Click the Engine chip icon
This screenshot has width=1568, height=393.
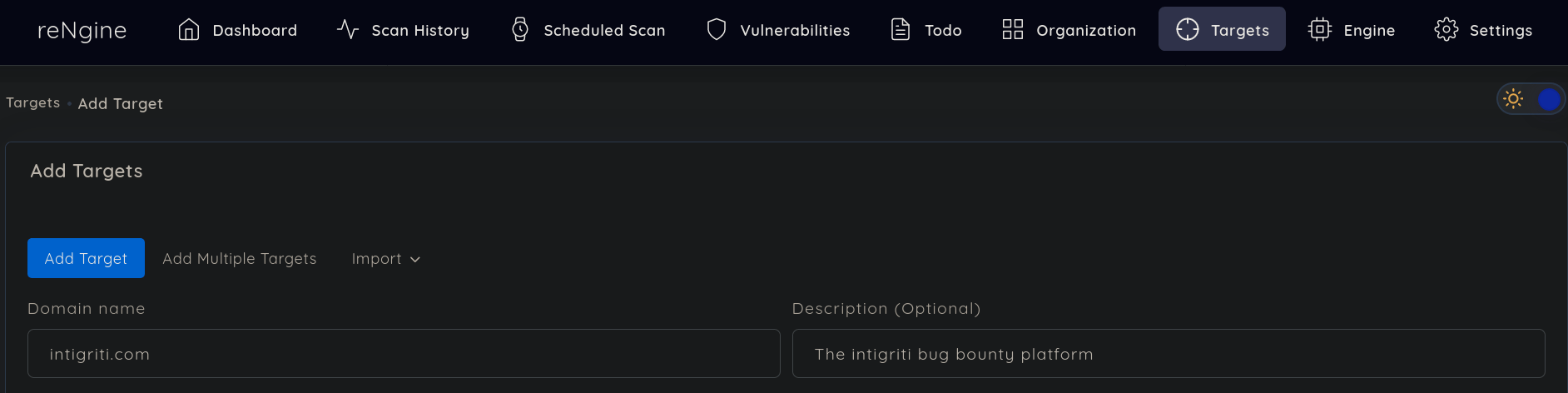point(1320,30)
